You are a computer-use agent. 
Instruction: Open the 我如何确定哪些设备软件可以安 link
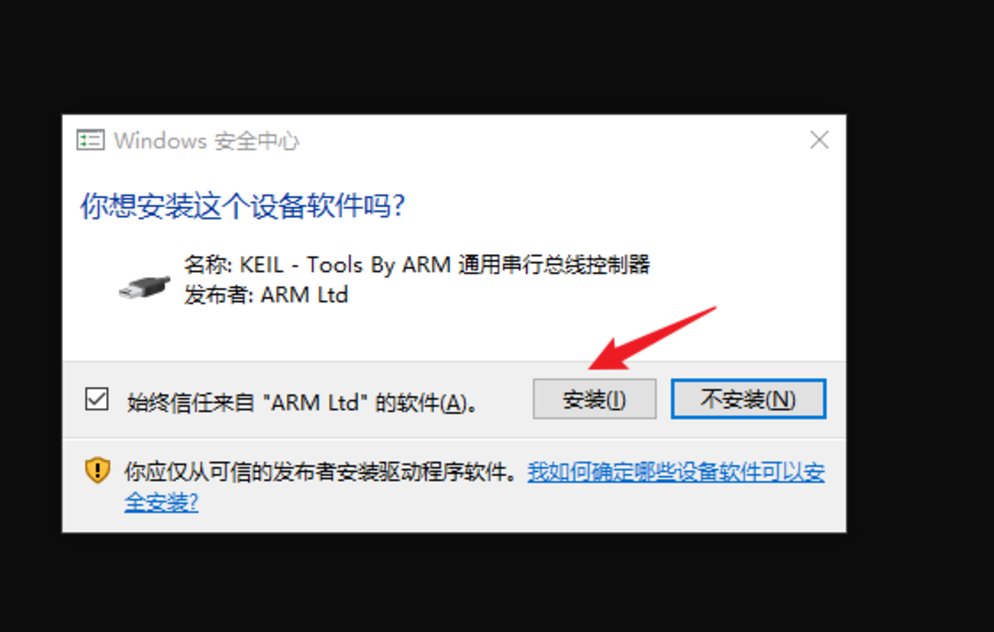pos(676,472)
